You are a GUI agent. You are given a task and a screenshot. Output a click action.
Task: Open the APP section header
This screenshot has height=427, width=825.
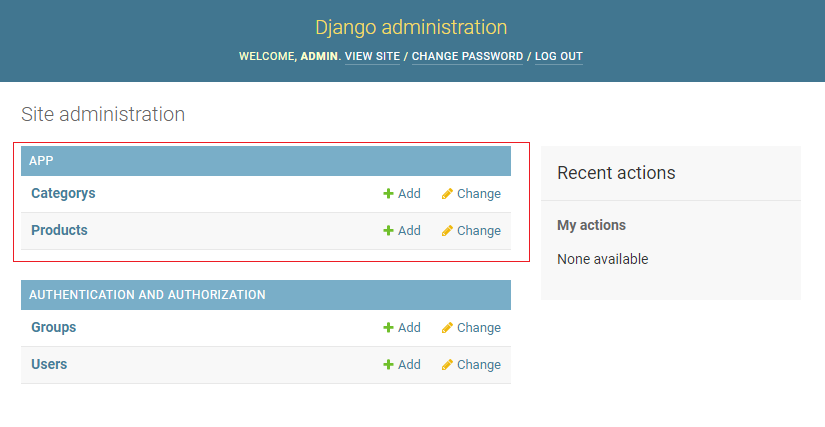[41, 161]
